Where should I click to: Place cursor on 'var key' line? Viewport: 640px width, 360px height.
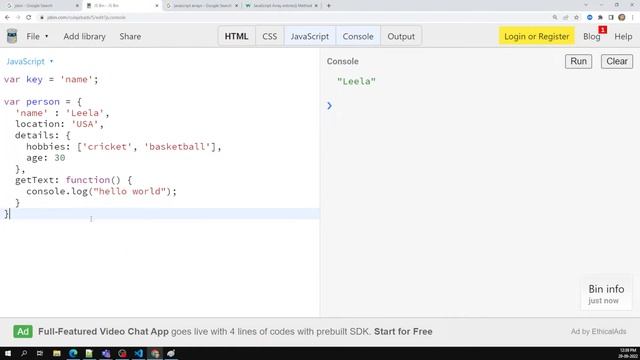(x=51, y=79)
